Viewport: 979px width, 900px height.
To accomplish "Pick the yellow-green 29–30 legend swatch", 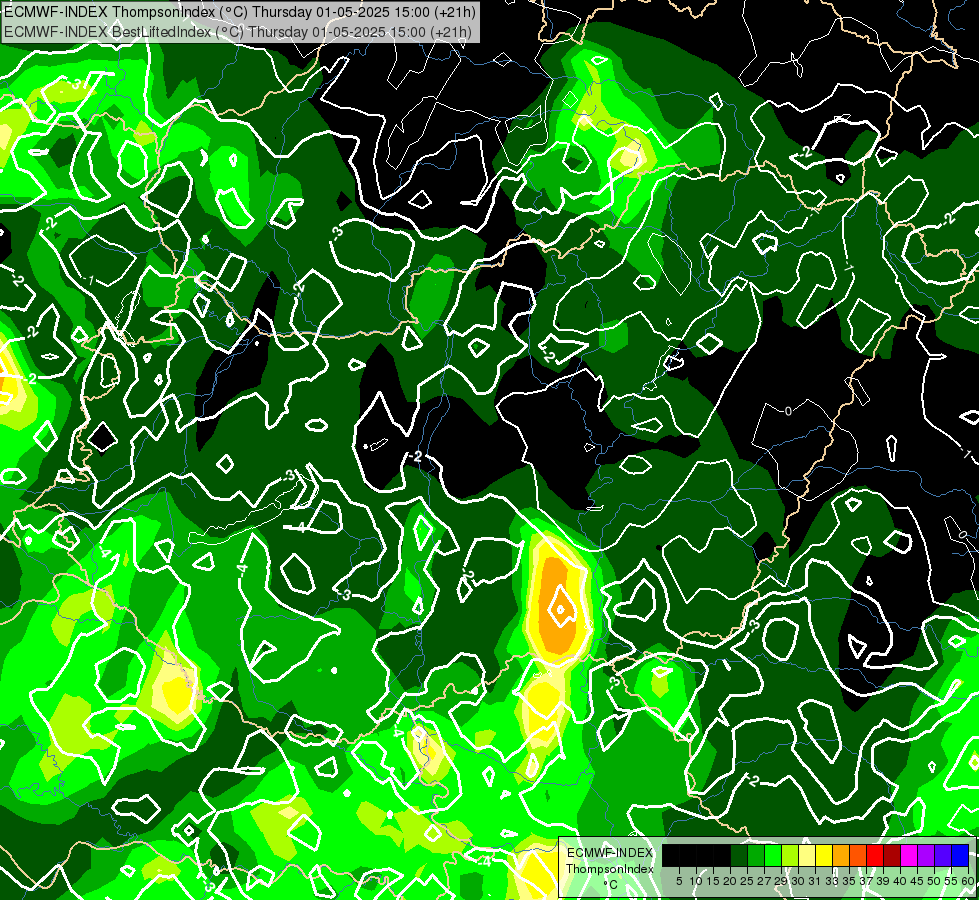I will click(790, 855).
